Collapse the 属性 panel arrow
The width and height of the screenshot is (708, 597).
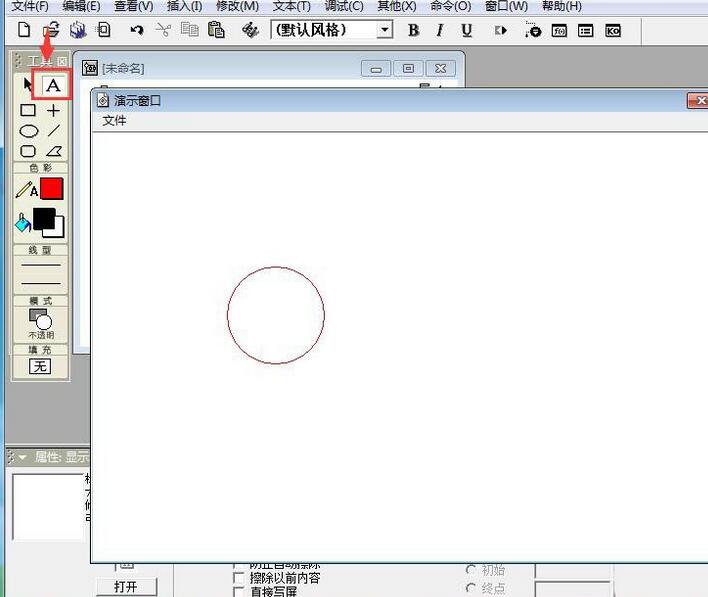(x=21, y=456)
